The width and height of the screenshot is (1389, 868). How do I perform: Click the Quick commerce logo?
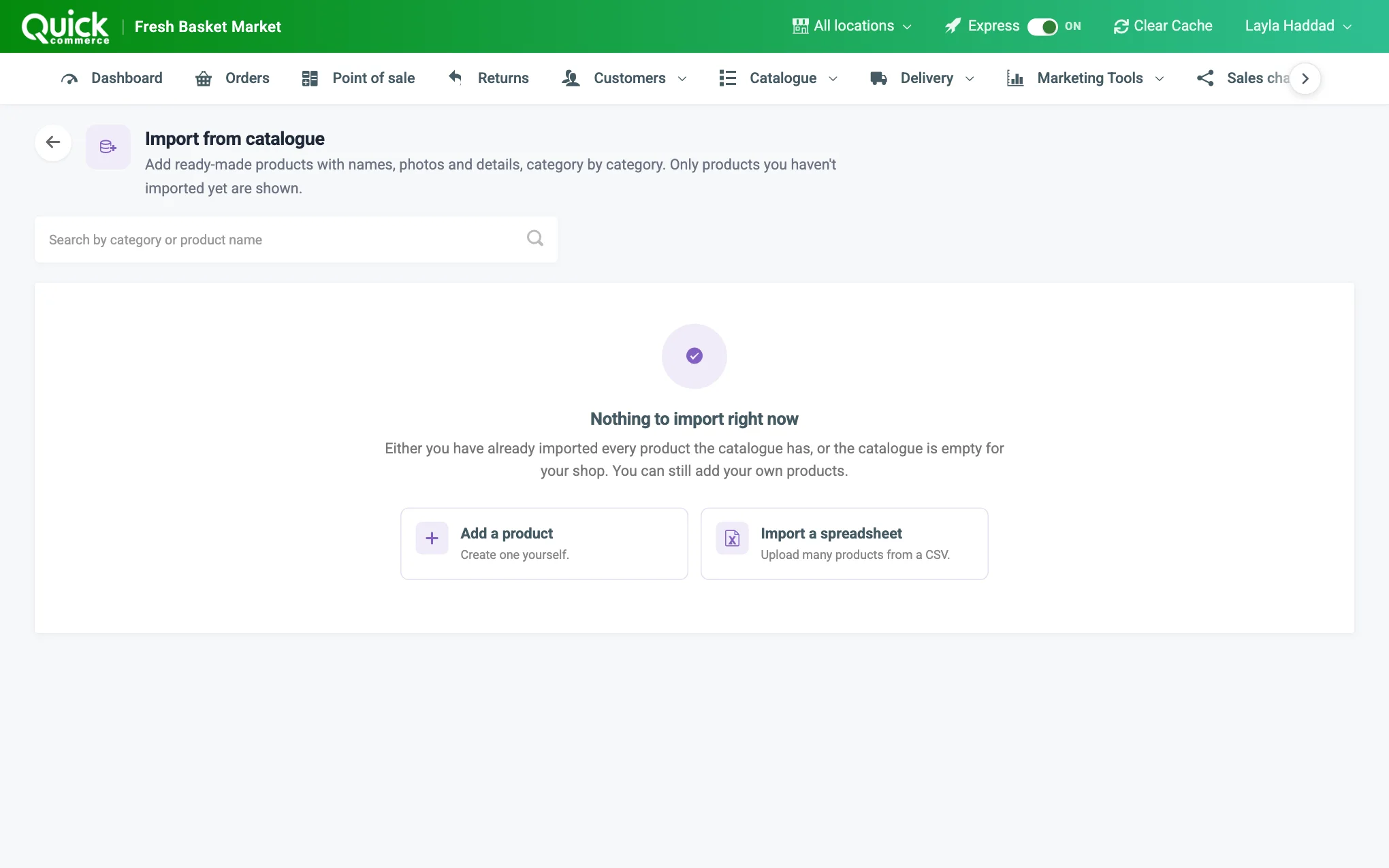65,27
